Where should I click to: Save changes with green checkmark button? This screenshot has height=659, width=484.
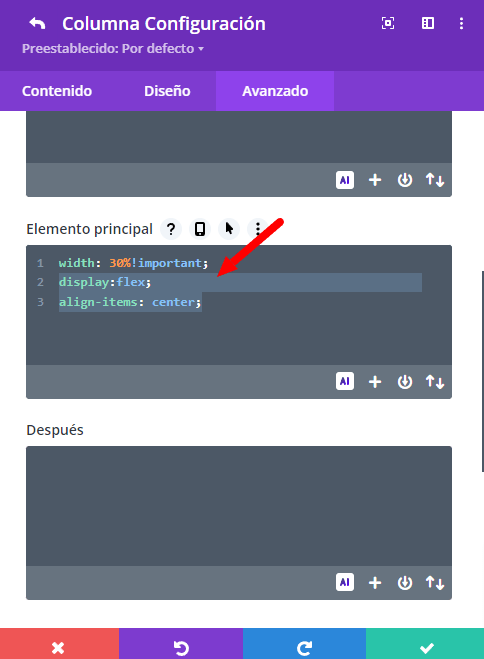[x=425, y=644]
